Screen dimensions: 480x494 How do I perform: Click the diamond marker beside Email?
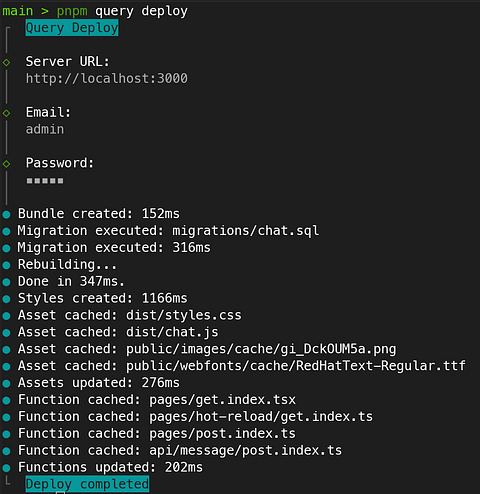point(6,113)
